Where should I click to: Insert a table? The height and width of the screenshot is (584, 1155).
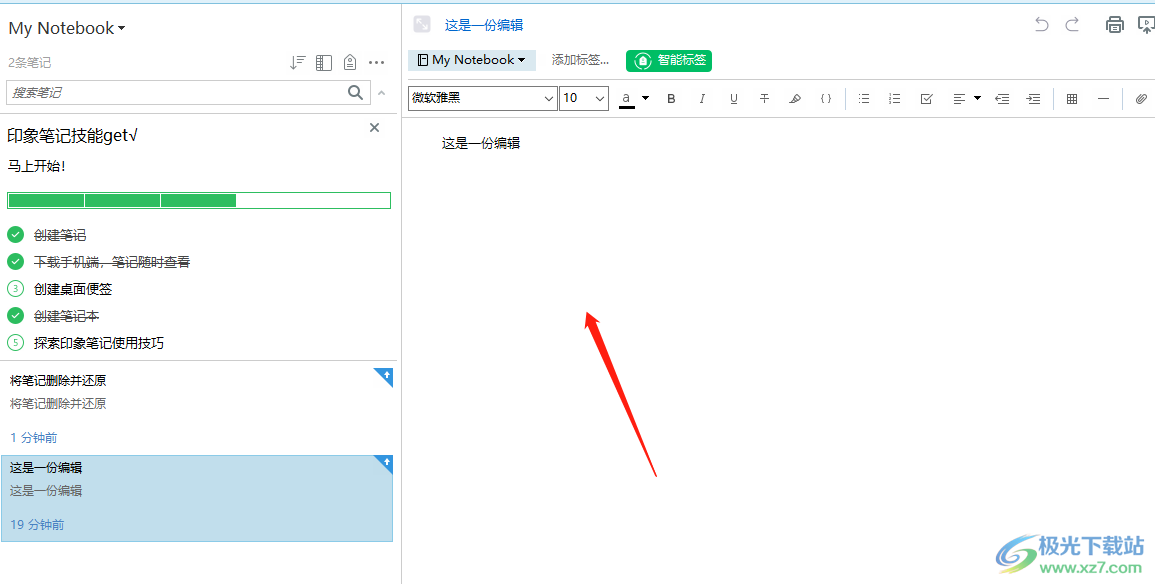pos(1072,99)
